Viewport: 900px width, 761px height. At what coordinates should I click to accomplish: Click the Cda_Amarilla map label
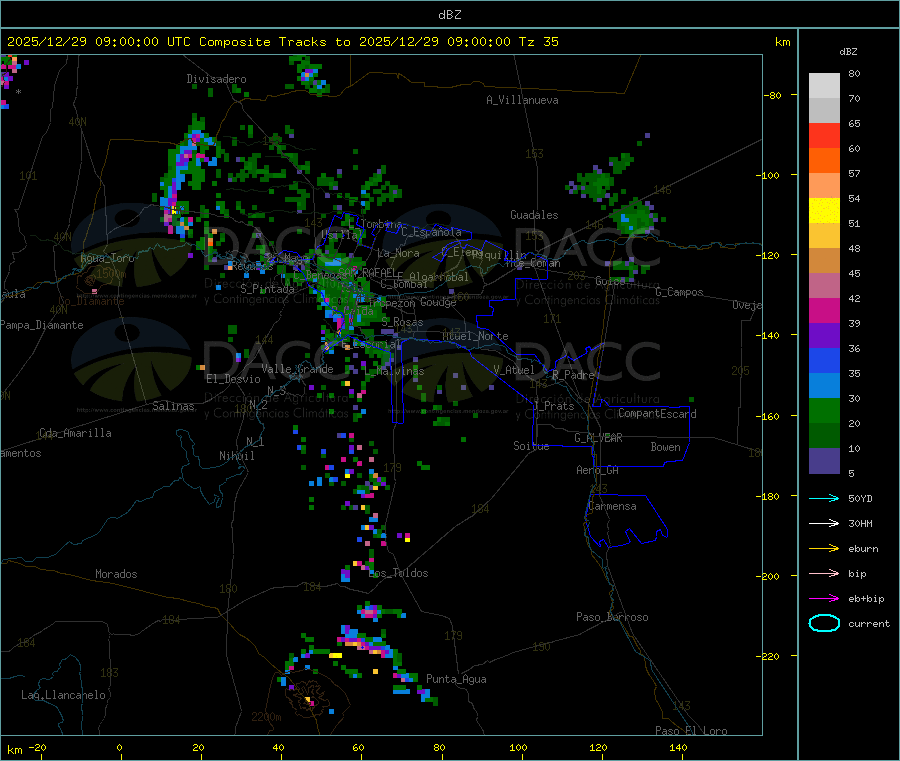pyautogui.click(x=76, y=433)
